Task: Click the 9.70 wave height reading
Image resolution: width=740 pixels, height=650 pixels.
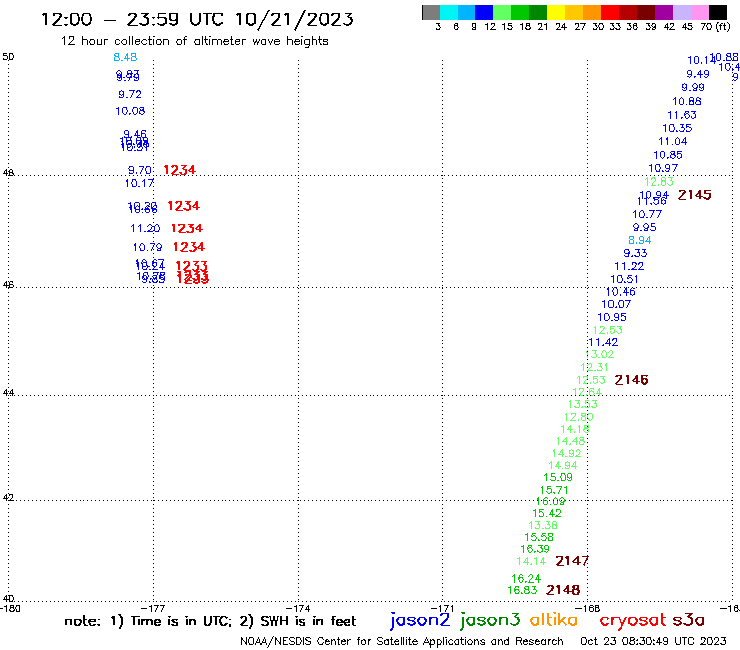Action: pyautogui.click(x=140, y=170)
